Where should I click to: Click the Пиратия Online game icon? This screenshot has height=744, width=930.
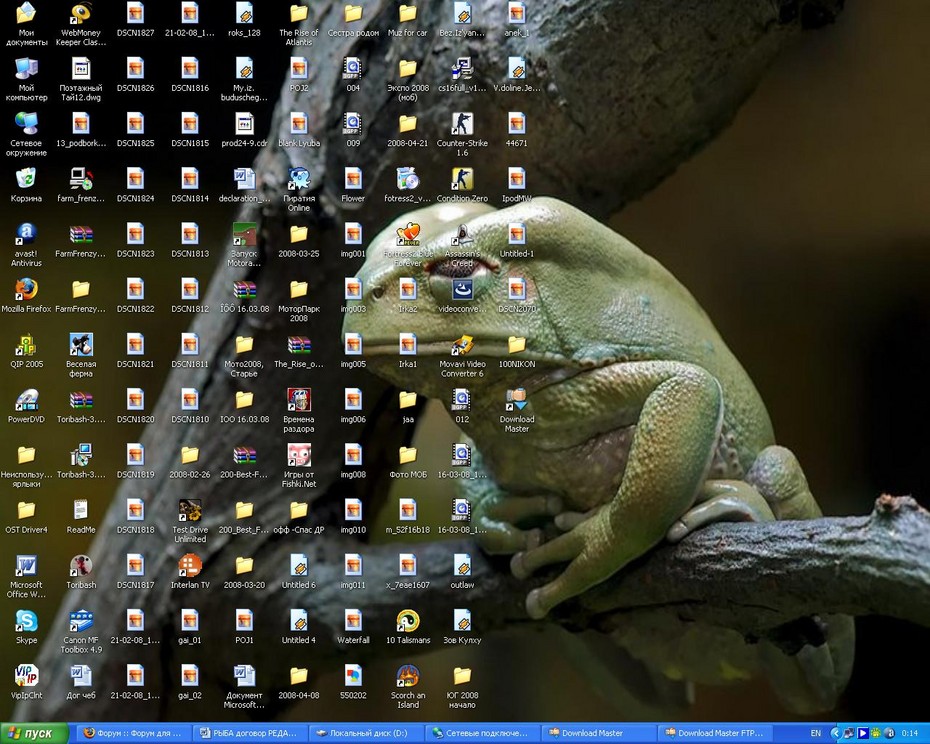pos(299,190)
